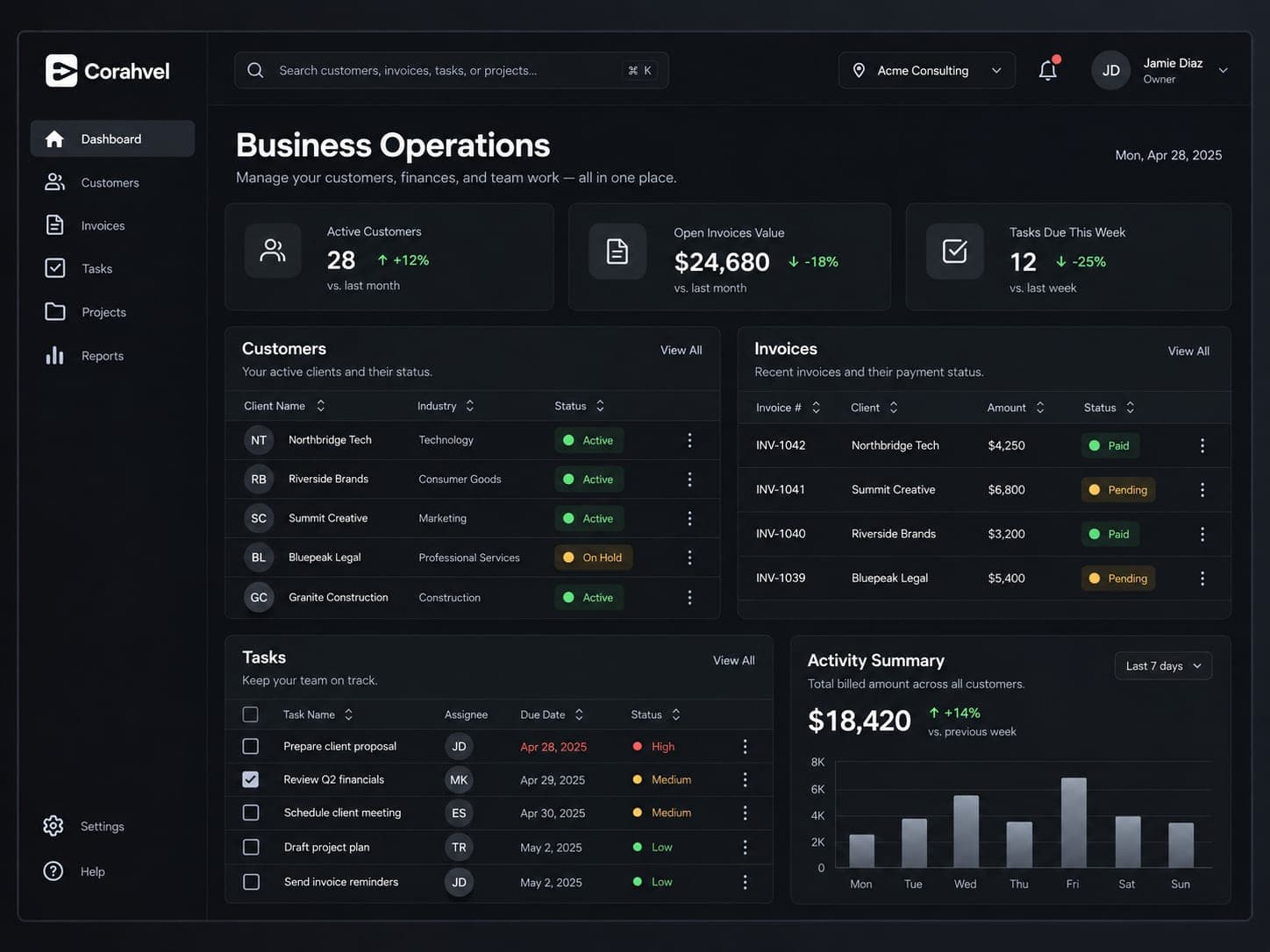
Task: Check the Send invoice reminders task
Action: point(251,882)
